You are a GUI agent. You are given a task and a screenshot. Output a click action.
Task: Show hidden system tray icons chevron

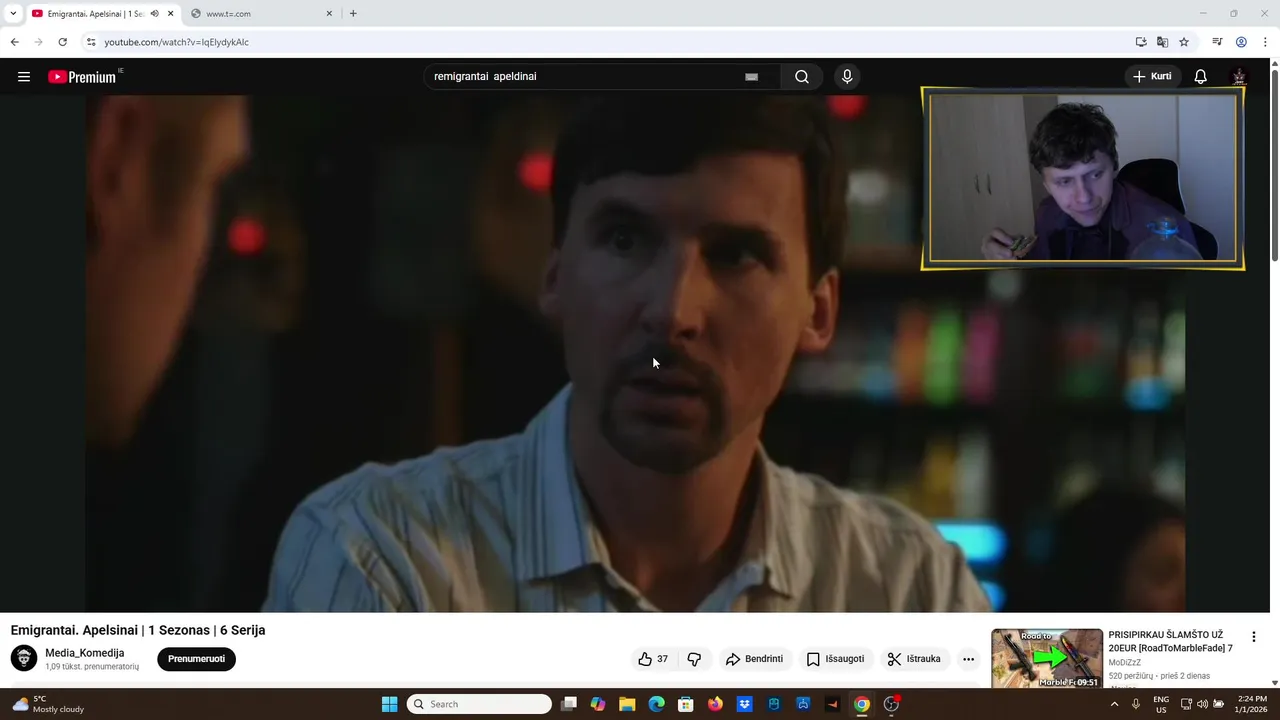(x=1114, y=704)
